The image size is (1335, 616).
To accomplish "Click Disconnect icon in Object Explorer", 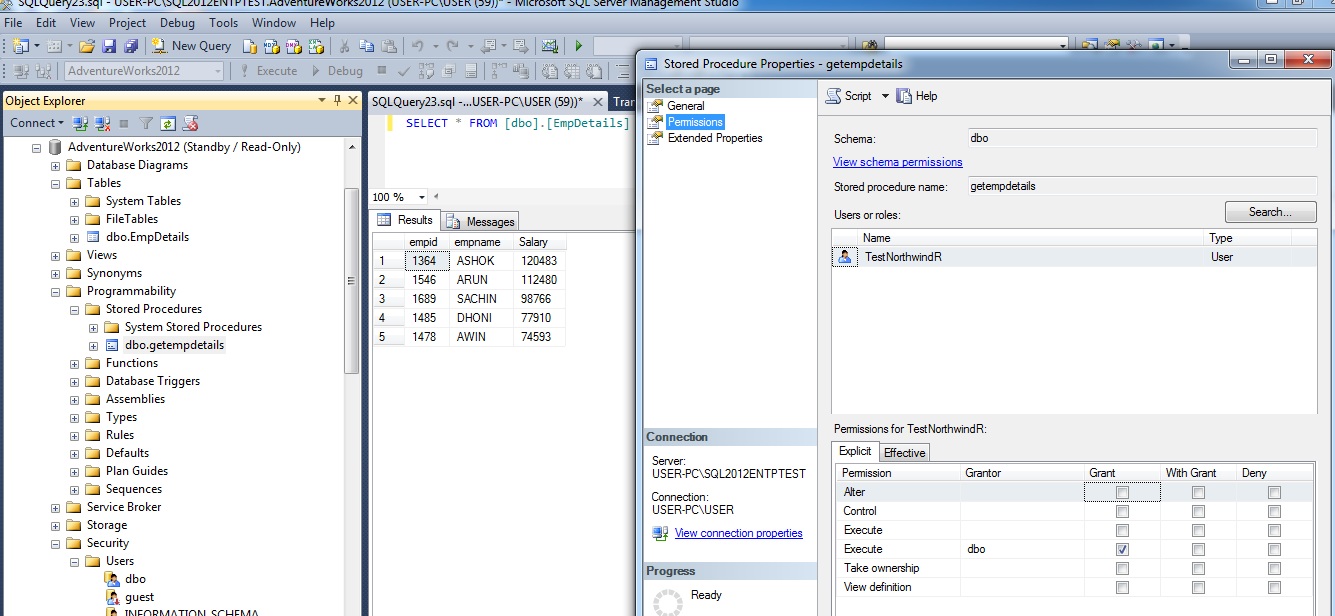I will click(102, 124).
